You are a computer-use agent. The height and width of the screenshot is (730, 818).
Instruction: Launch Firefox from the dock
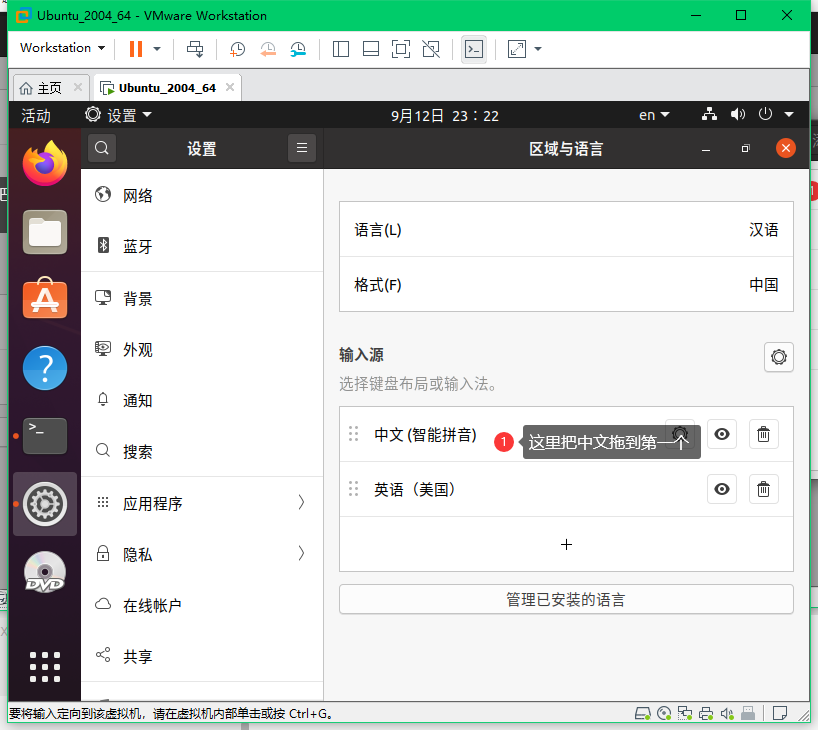point(45,163)
